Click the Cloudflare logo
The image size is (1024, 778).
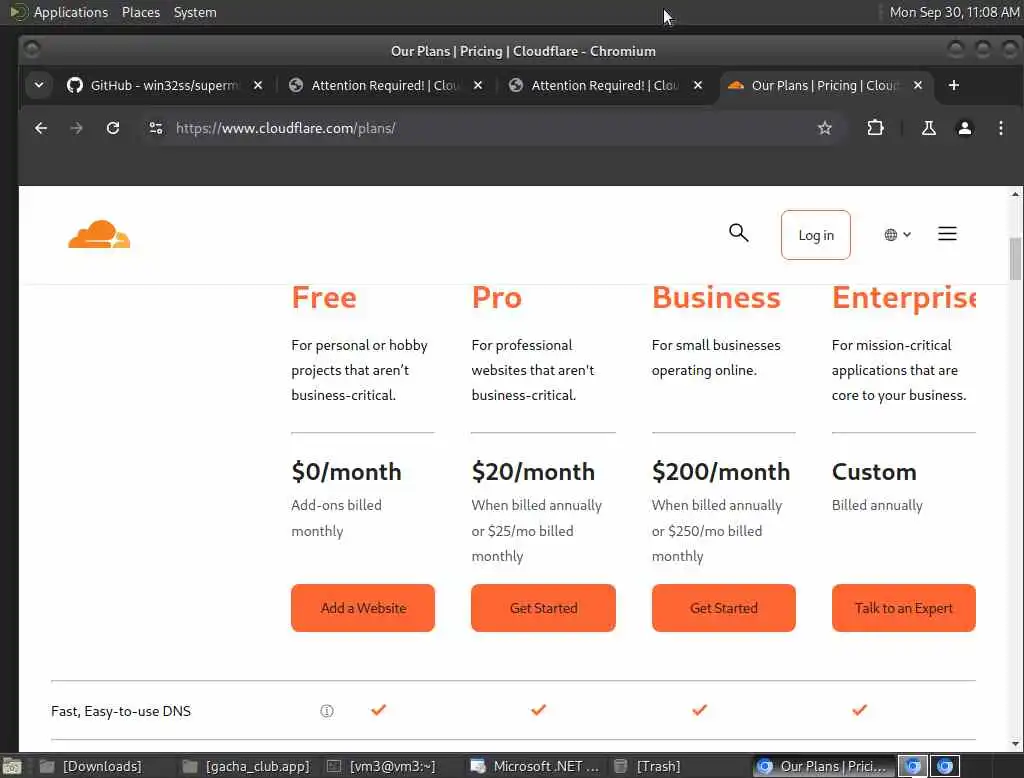[x=99, y=235]
